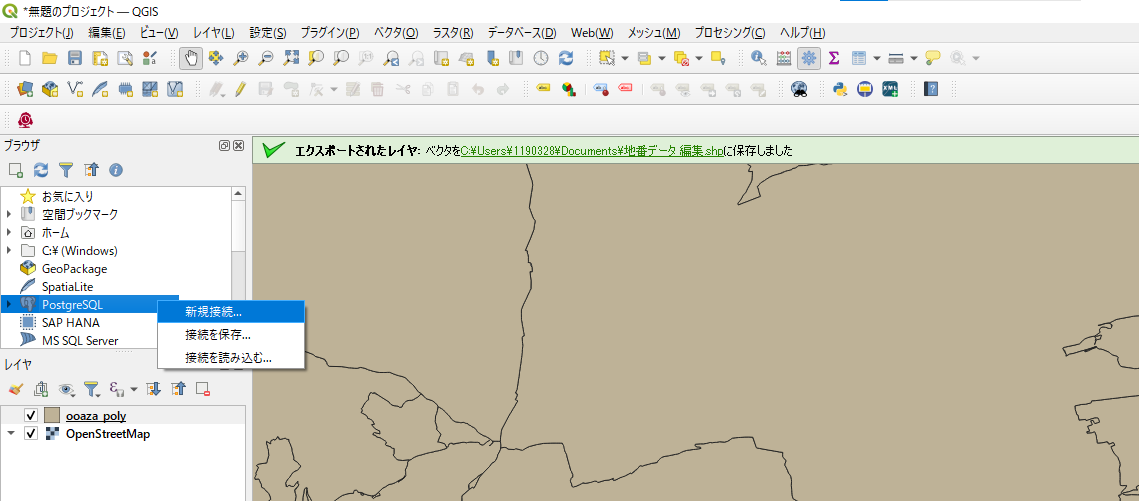The image size is (1139, 501).
Task: Select 接続を読み込む... in context menu
Action: [x=228, y=357]
